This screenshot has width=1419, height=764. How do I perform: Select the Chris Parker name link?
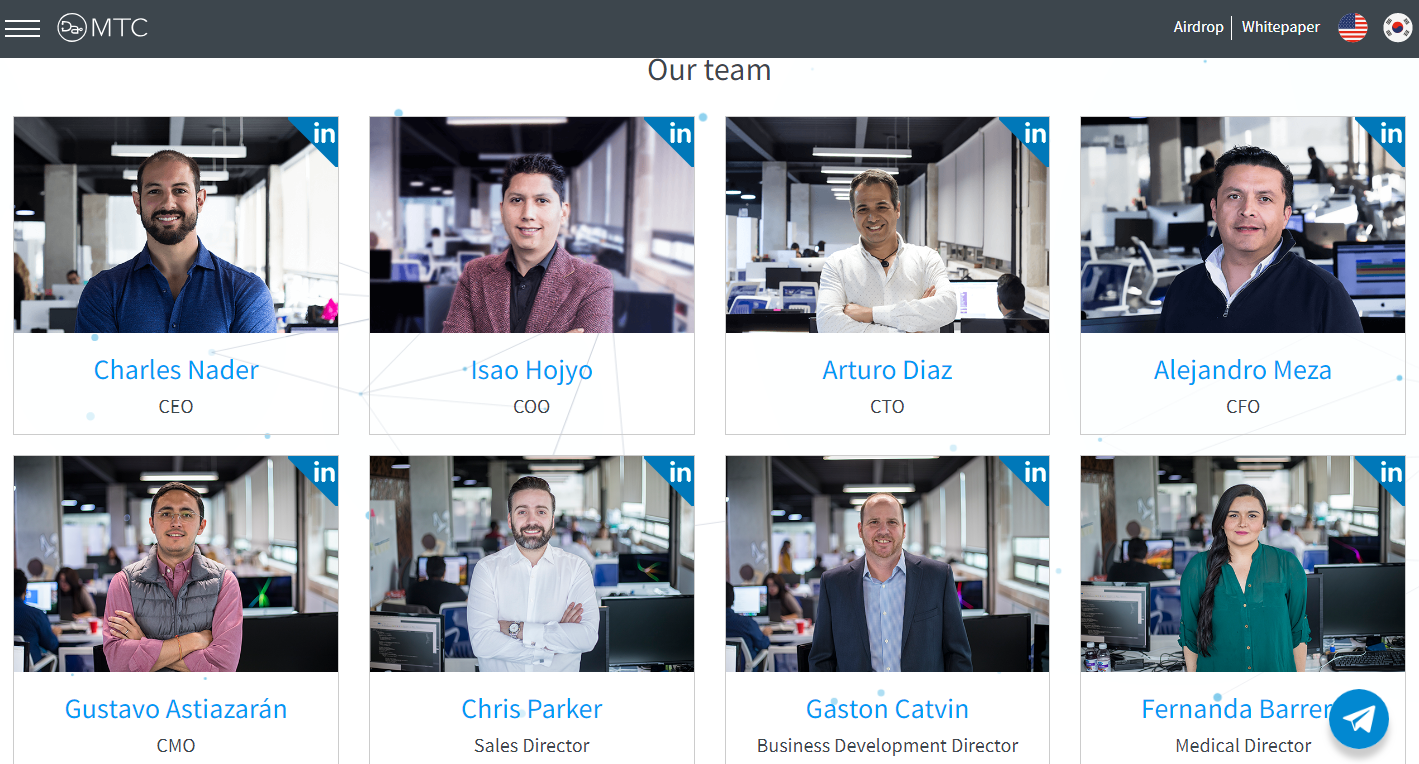[x=532, y=709]
